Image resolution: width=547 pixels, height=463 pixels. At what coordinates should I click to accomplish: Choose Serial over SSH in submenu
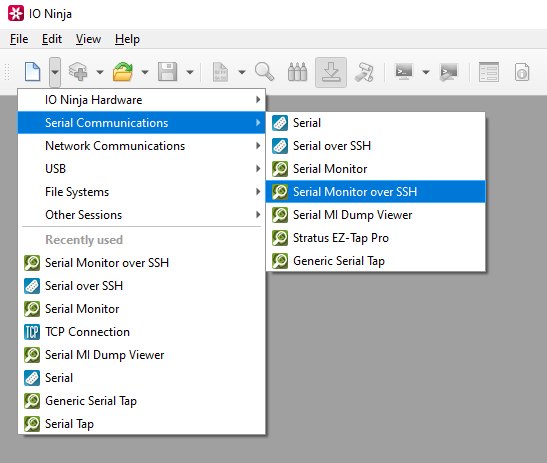click(375, 146)
